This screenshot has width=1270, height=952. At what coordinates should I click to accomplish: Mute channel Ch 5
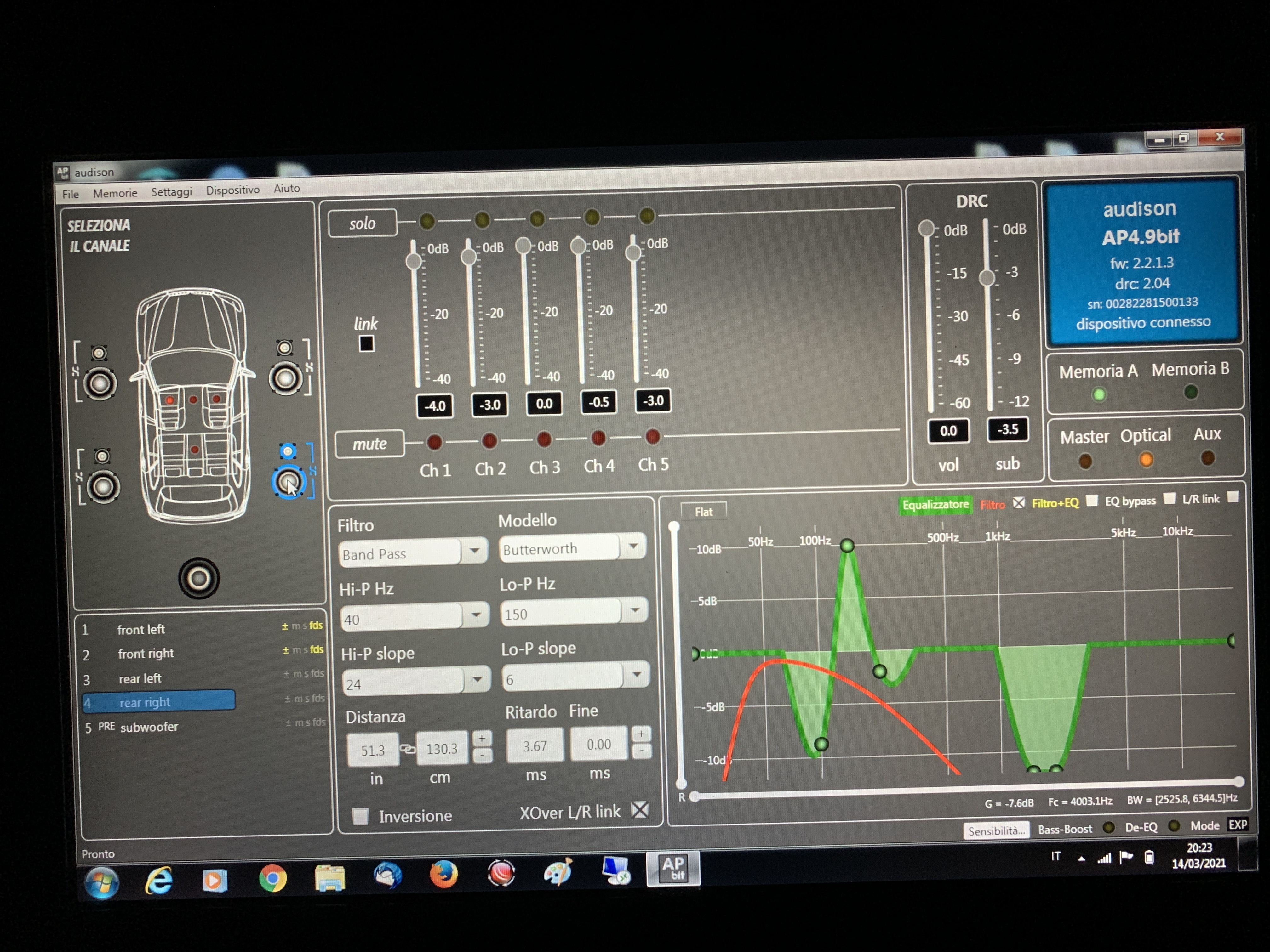(652, 436)
